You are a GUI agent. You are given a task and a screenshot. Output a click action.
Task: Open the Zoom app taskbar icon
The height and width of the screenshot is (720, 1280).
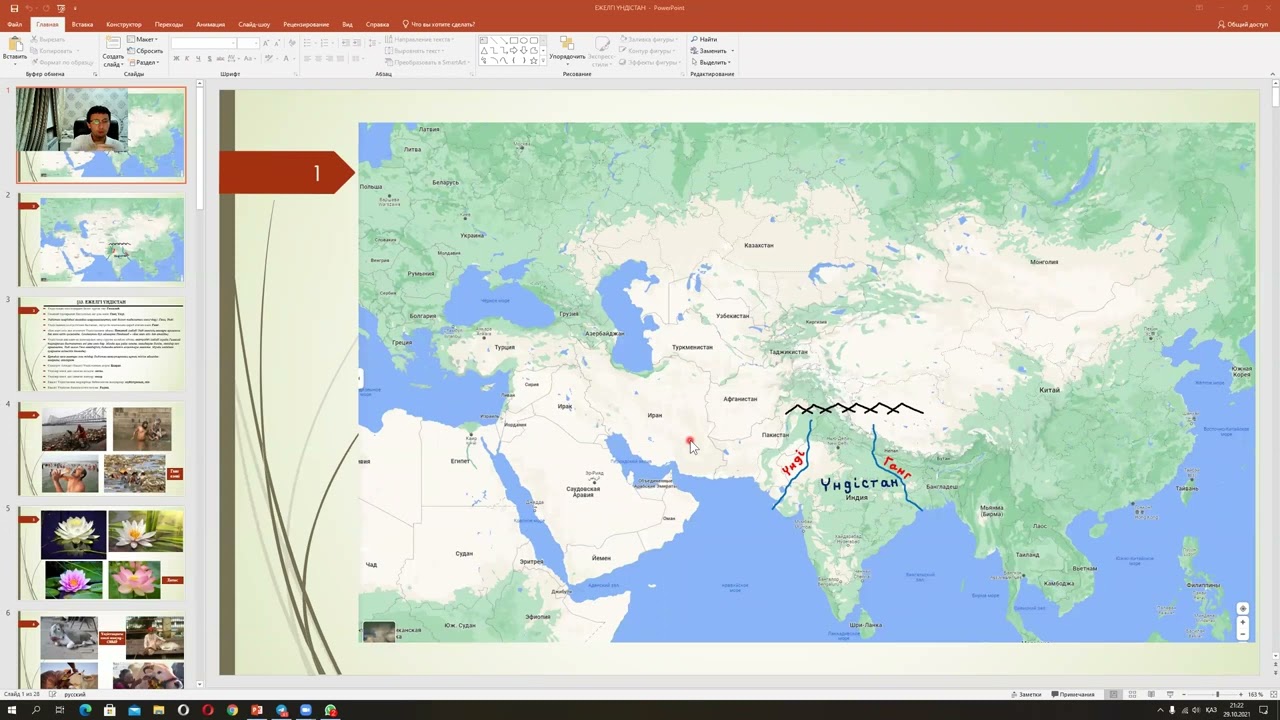[306, 710]
